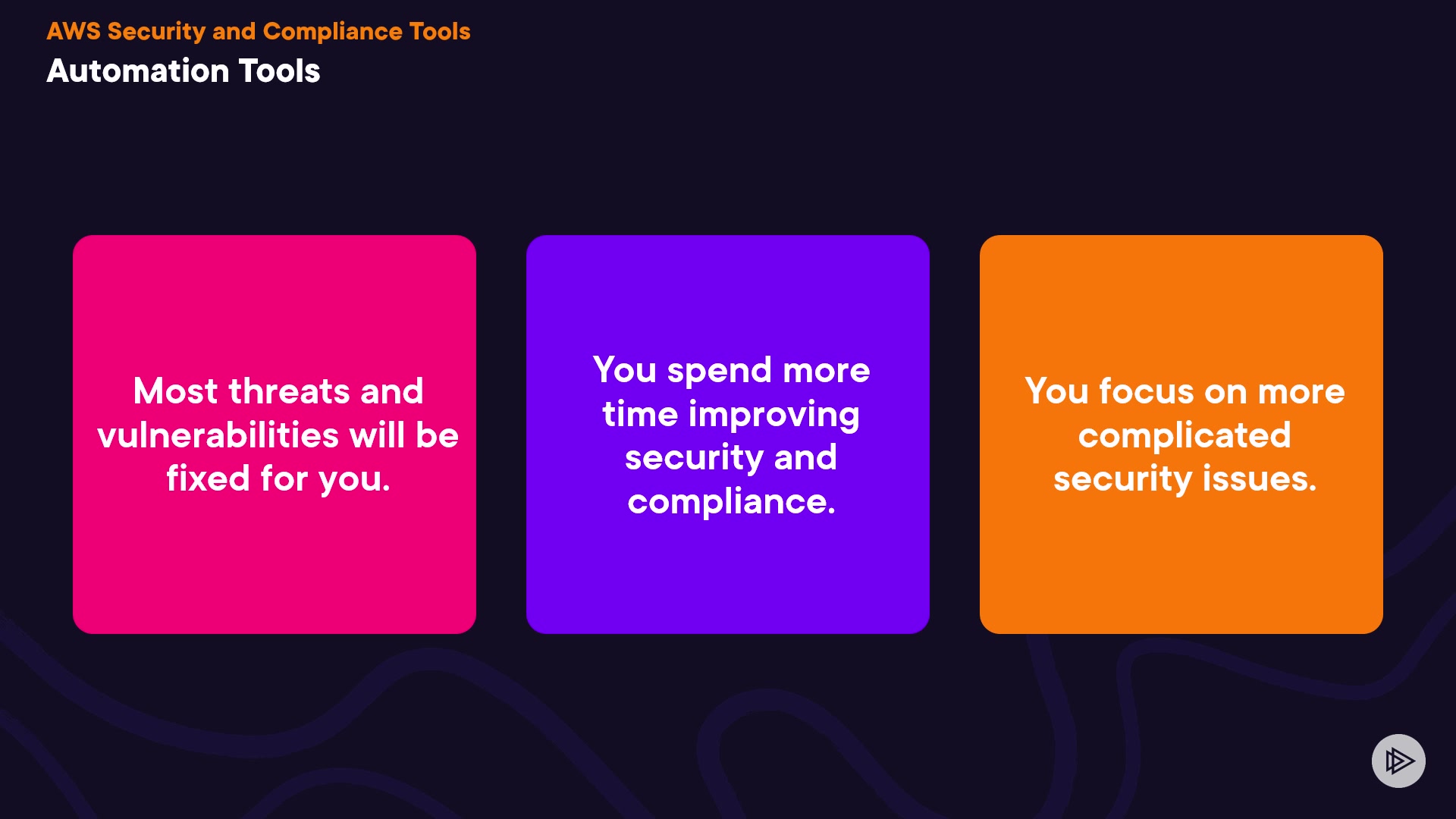The height and width of the screenshot is (819, 1456).
Task: Select the 'You spend more' text line
Action: (x=731, y=370)
